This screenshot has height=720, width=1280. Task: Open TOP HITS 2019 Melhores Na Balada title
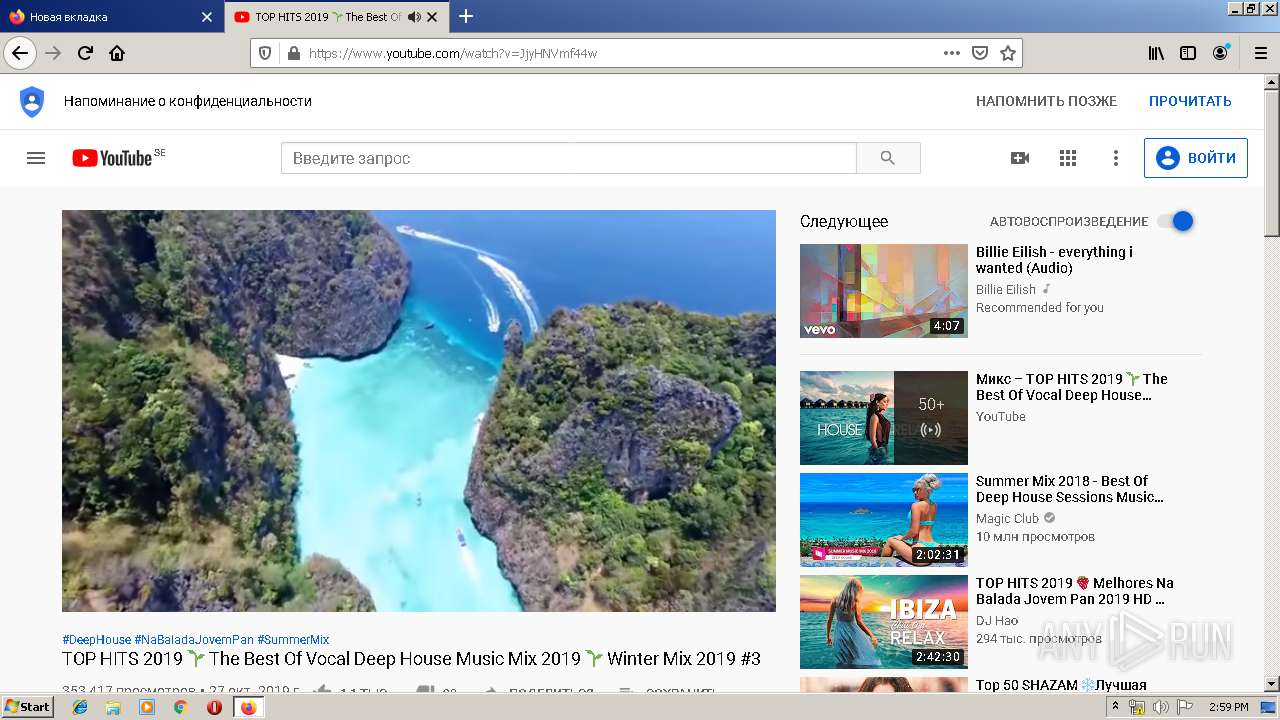pos(1075,591)
